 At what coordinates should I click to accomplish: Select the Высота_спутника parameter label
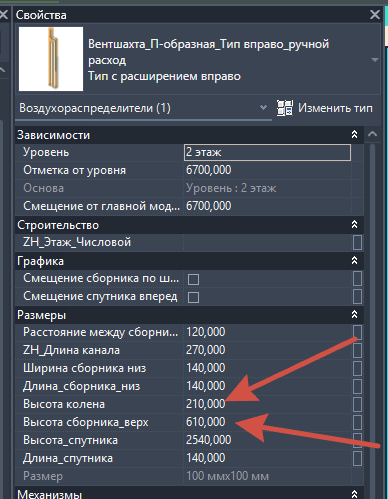[x=70, y=440]
